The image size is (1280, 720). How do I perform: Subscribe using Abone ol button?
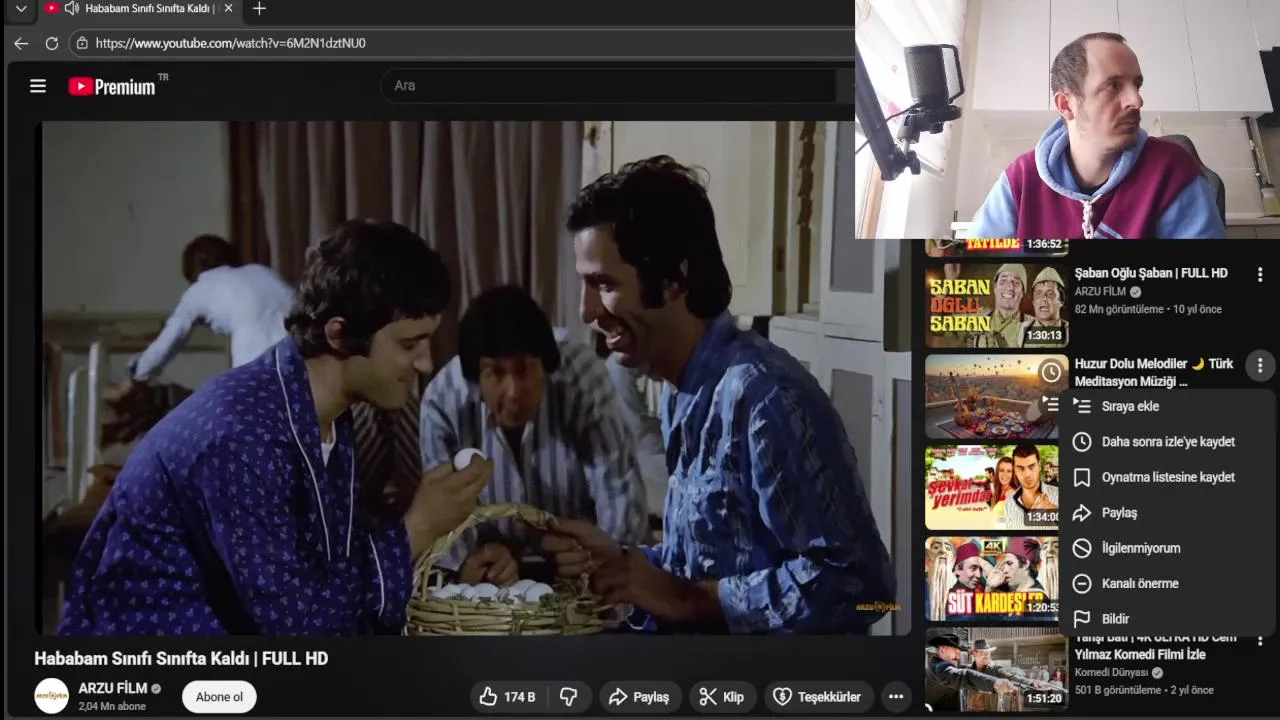pyautogui.click(x=219, y=697)
